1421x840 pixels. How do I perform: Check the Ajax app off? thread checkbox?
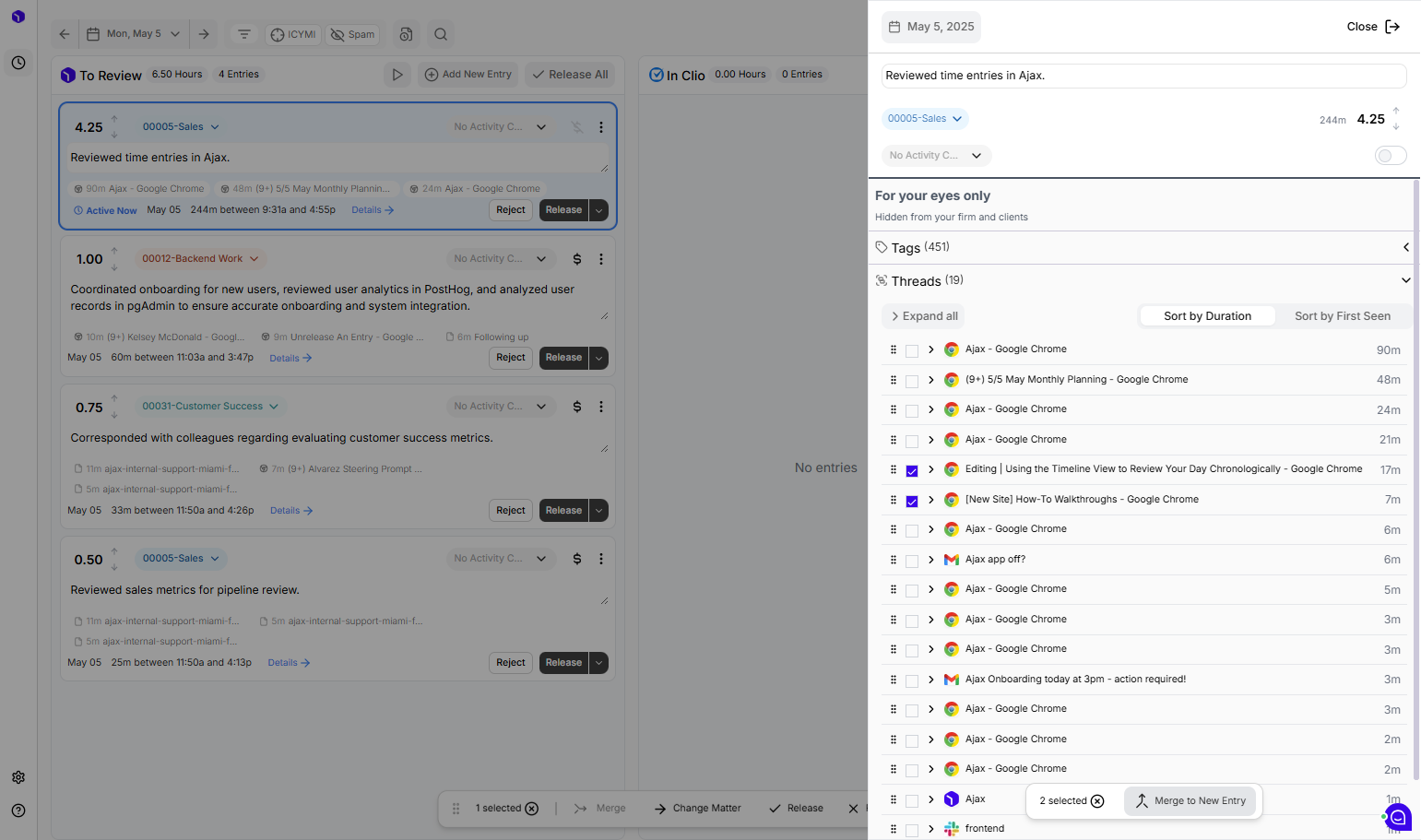912,561
